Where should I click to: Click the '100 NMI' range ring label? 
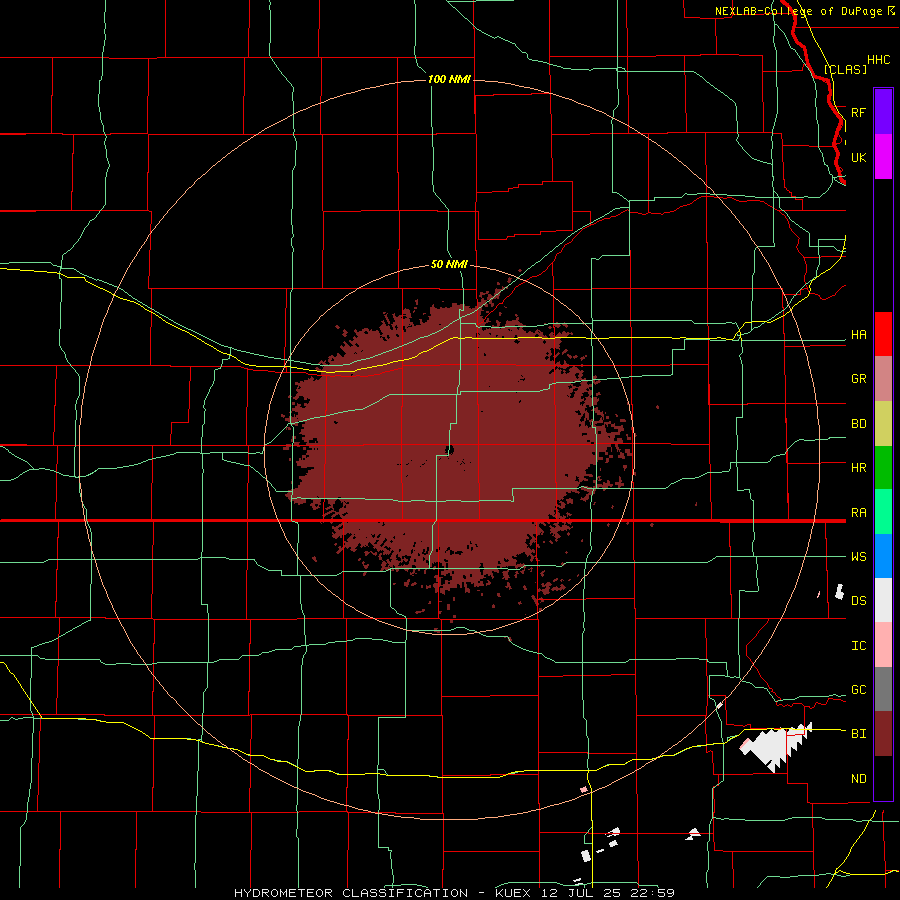pyautogui.click(x=449, y=79)
